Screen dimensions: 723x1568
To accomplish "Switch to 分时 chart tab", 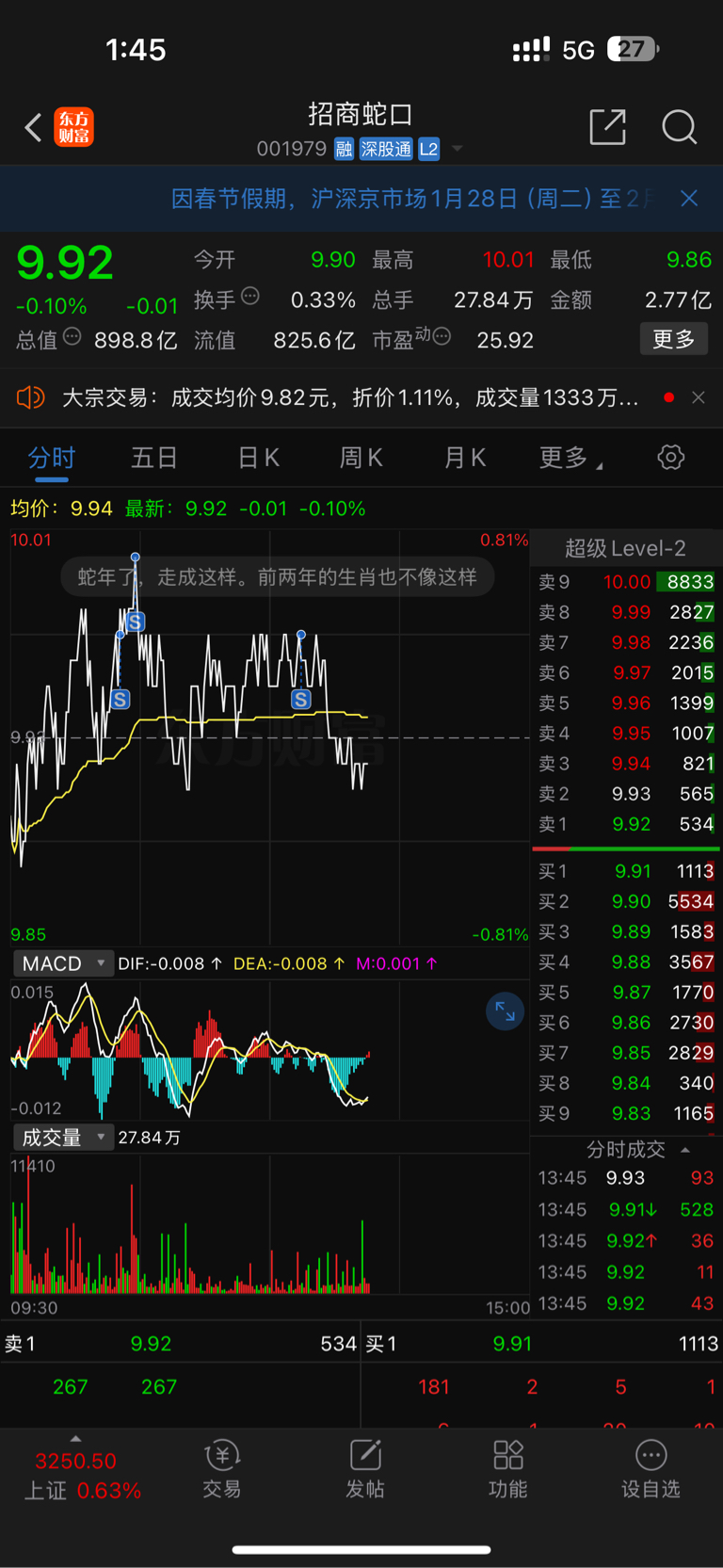I will [52, 459].
